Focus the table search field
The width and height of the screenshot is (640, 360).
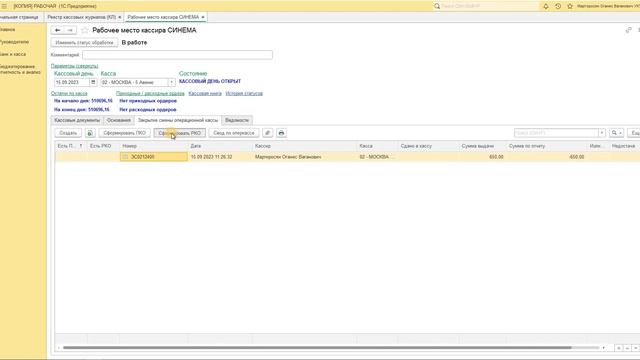click(x=556, y=133)
